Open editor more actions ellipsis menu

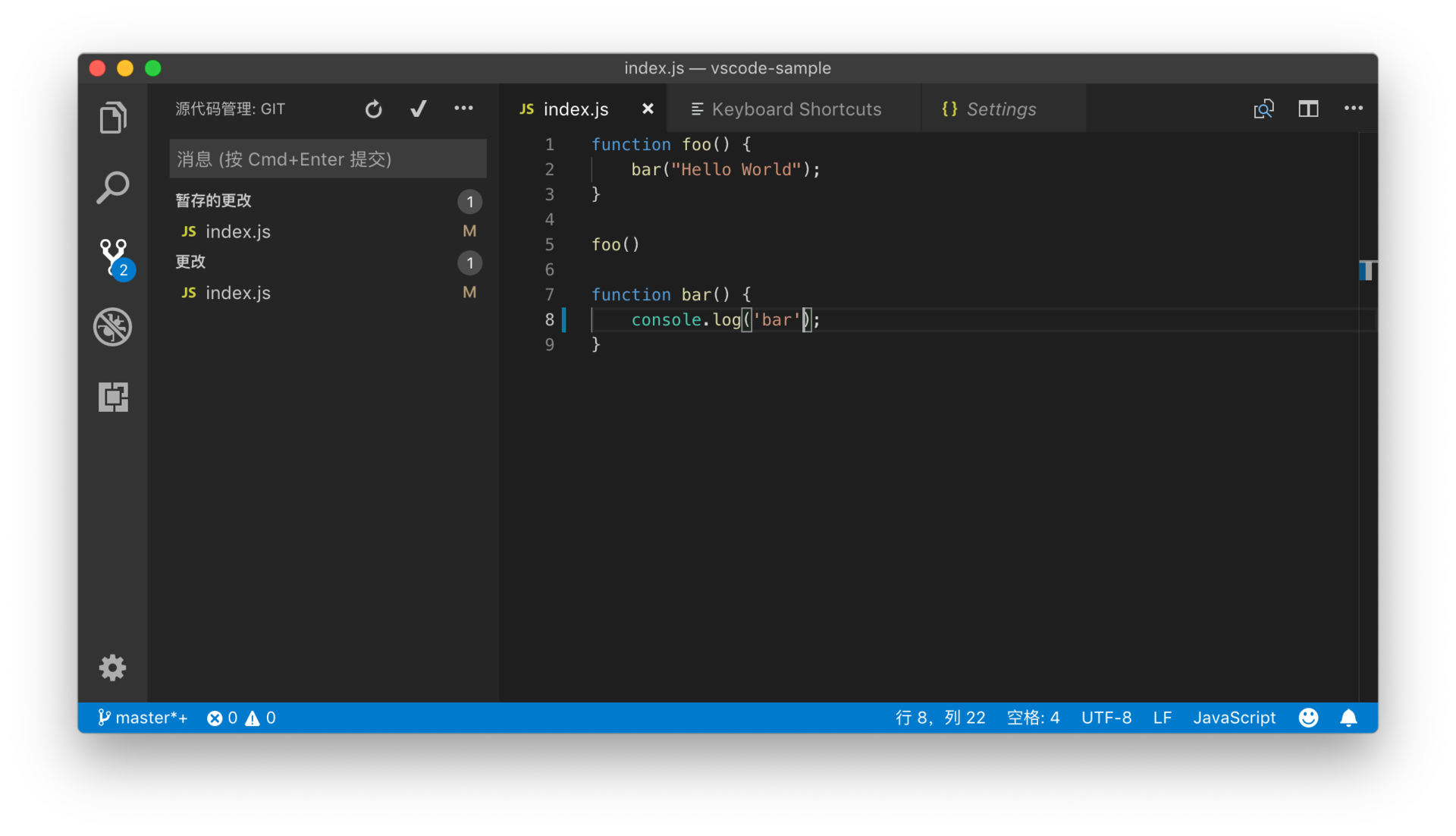coord(1354,109)
